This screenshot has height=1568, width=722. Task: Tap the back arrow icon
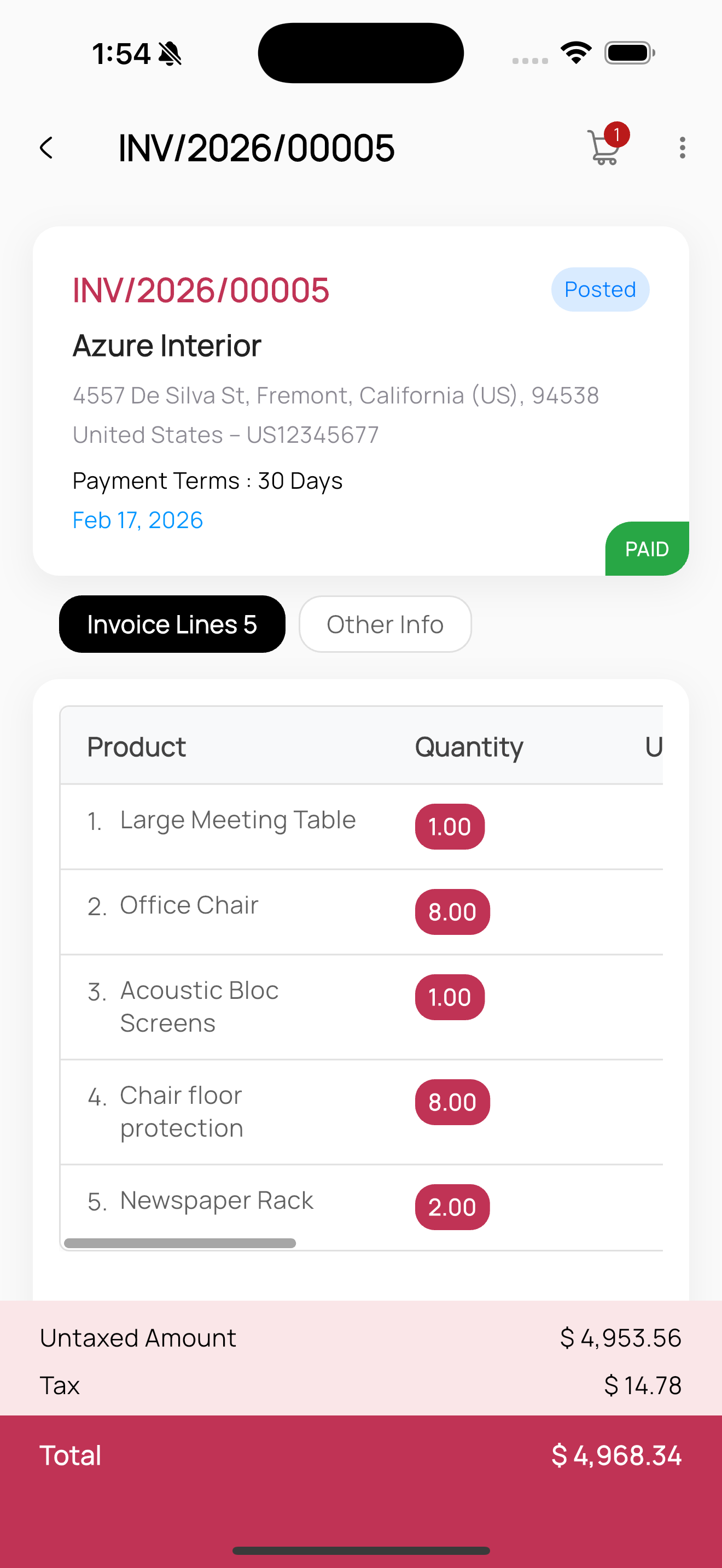46,148
